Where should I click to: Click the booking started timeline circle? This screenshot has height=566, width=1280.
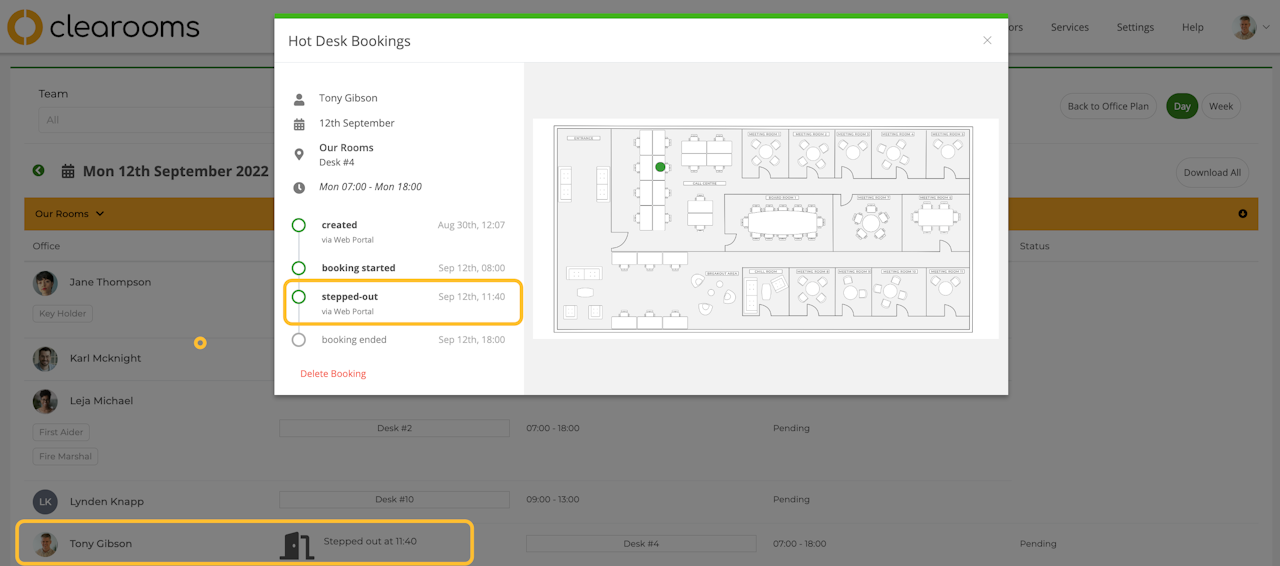coord(299,268)
